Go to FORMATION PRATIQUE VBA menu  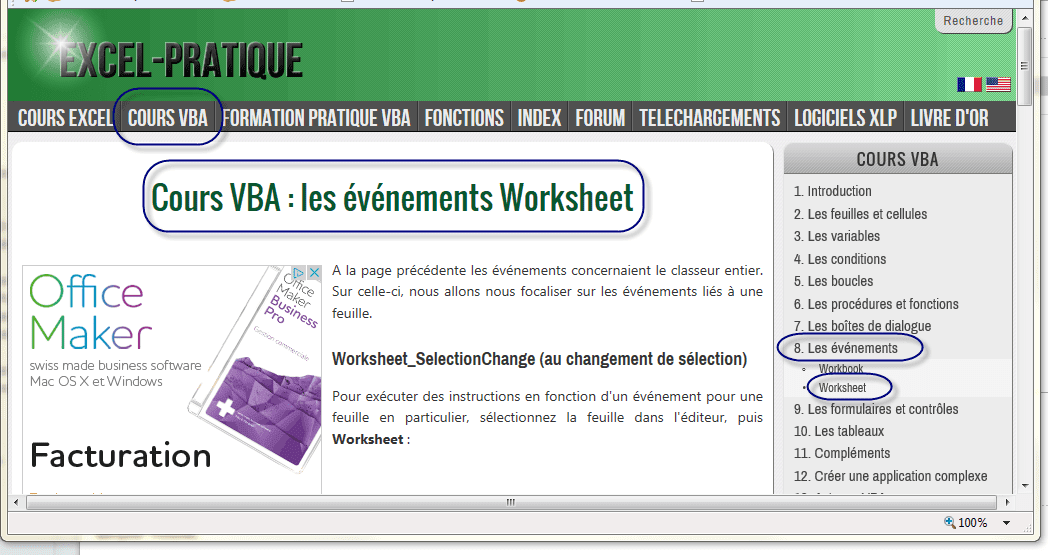coord(316,118)
